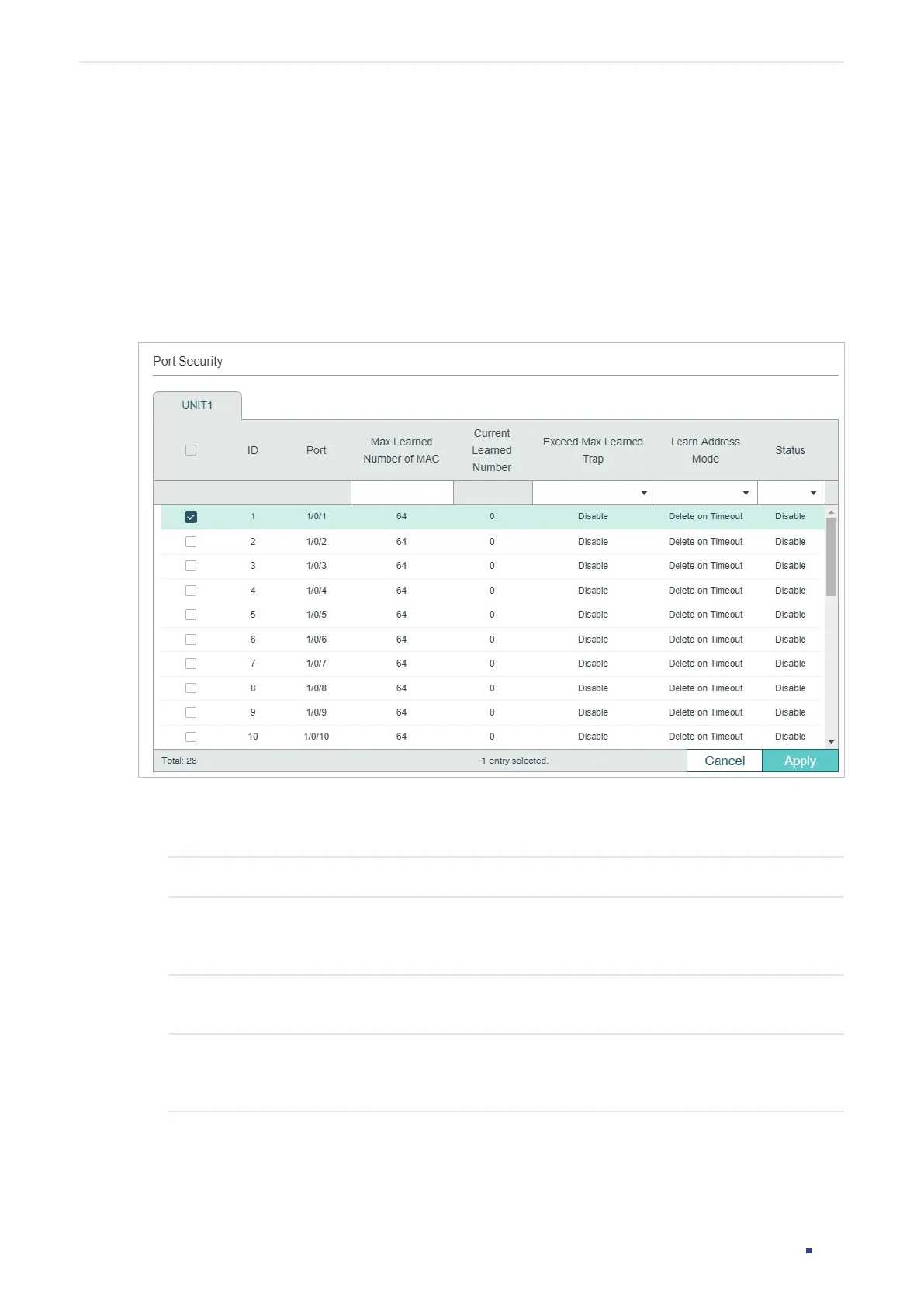Viewport: 924px width, 1307px height.
Task: Click the Apply button
Action: coord(800,761)
